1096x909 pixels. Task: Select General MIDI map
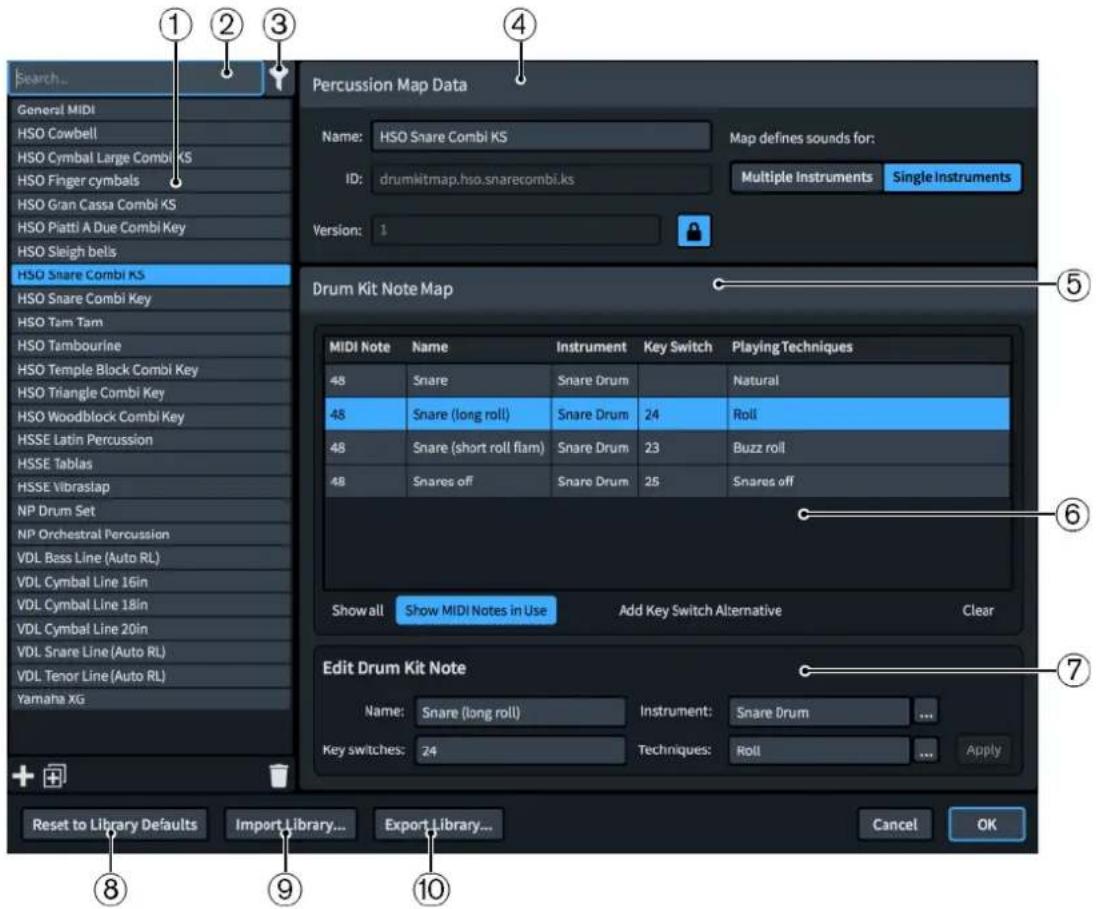(150, 110)
